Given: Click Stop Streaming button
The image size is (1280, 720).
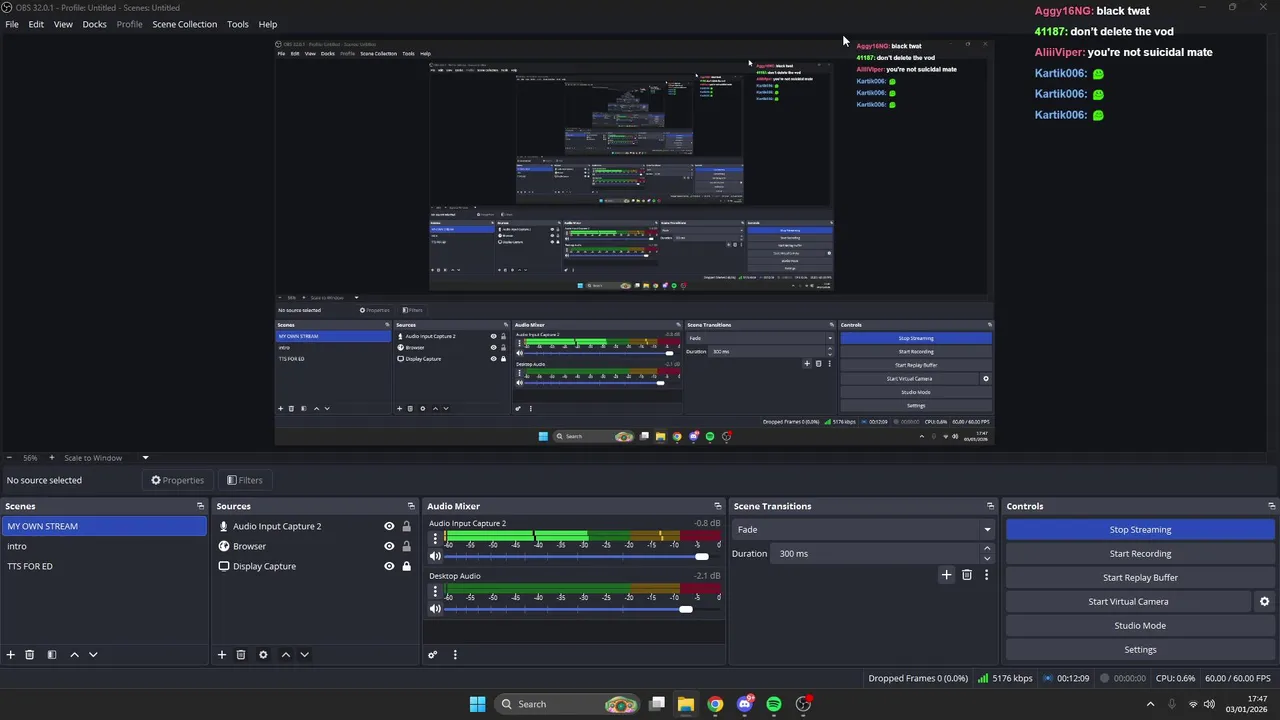Looking at the screenshot, I should [x=1140, y=530].
